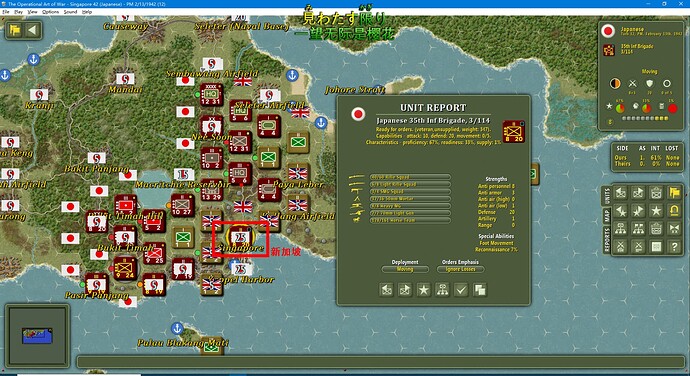This screenshot has width=690, height=376.
Task: Confirm with the checkmark button in Unit Report
Action: coord(461,290)
